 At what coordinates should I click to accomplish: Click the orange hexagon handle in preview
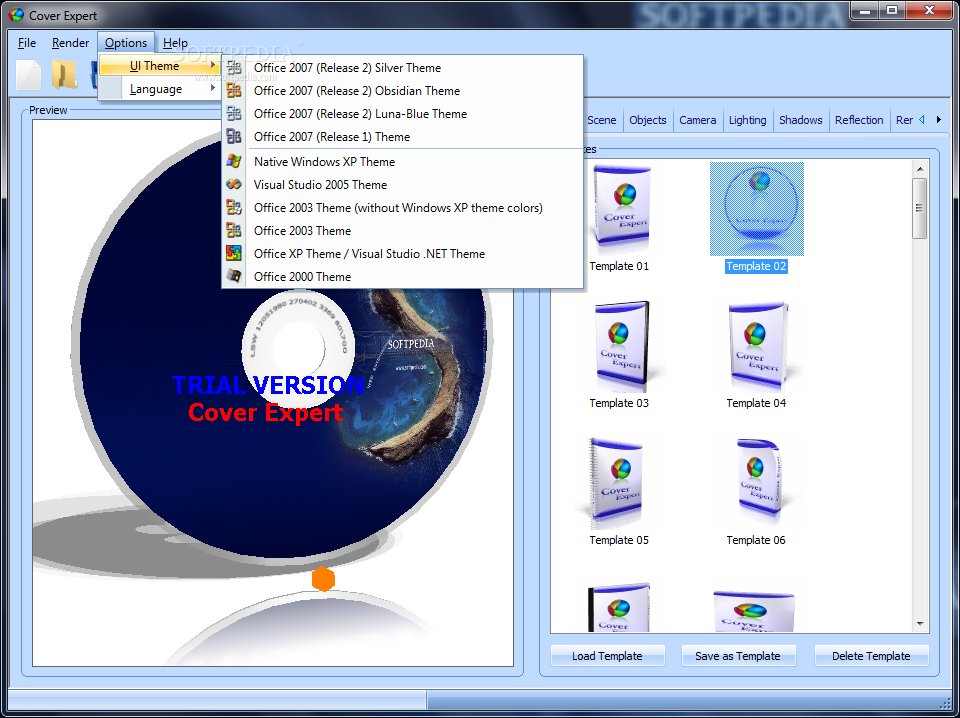(323, 579)
